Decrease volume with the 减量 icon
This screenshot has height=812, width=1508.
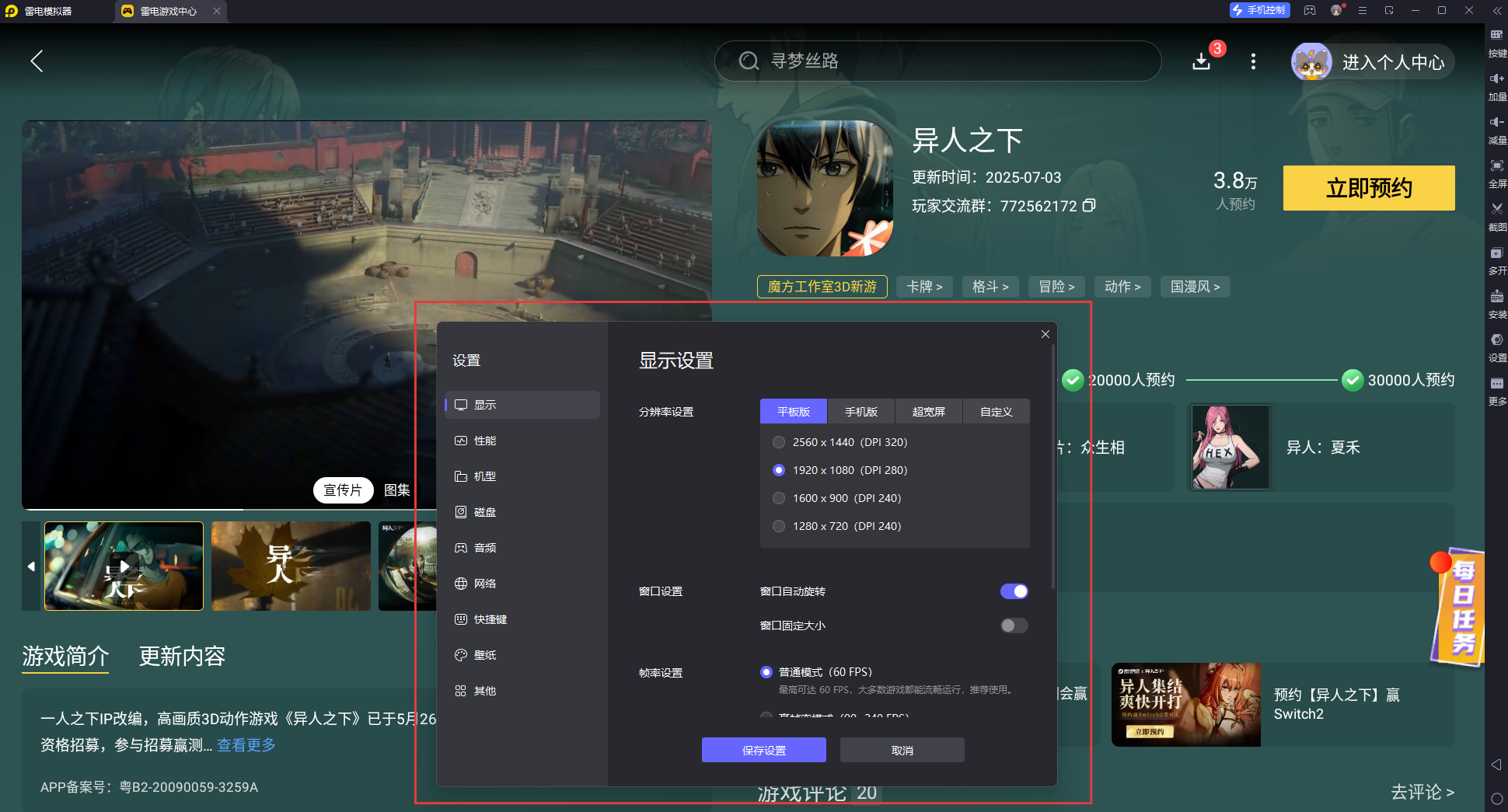point(1497,130)
